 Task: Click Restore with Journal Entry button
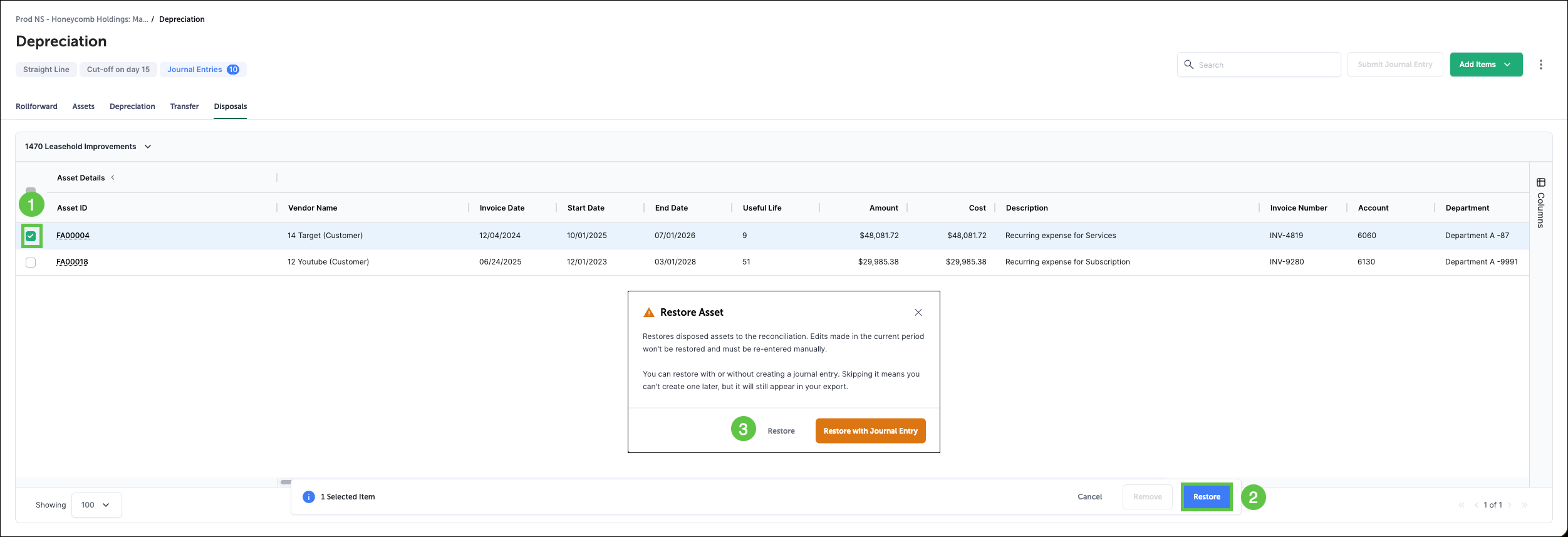(x=870, y=431)
